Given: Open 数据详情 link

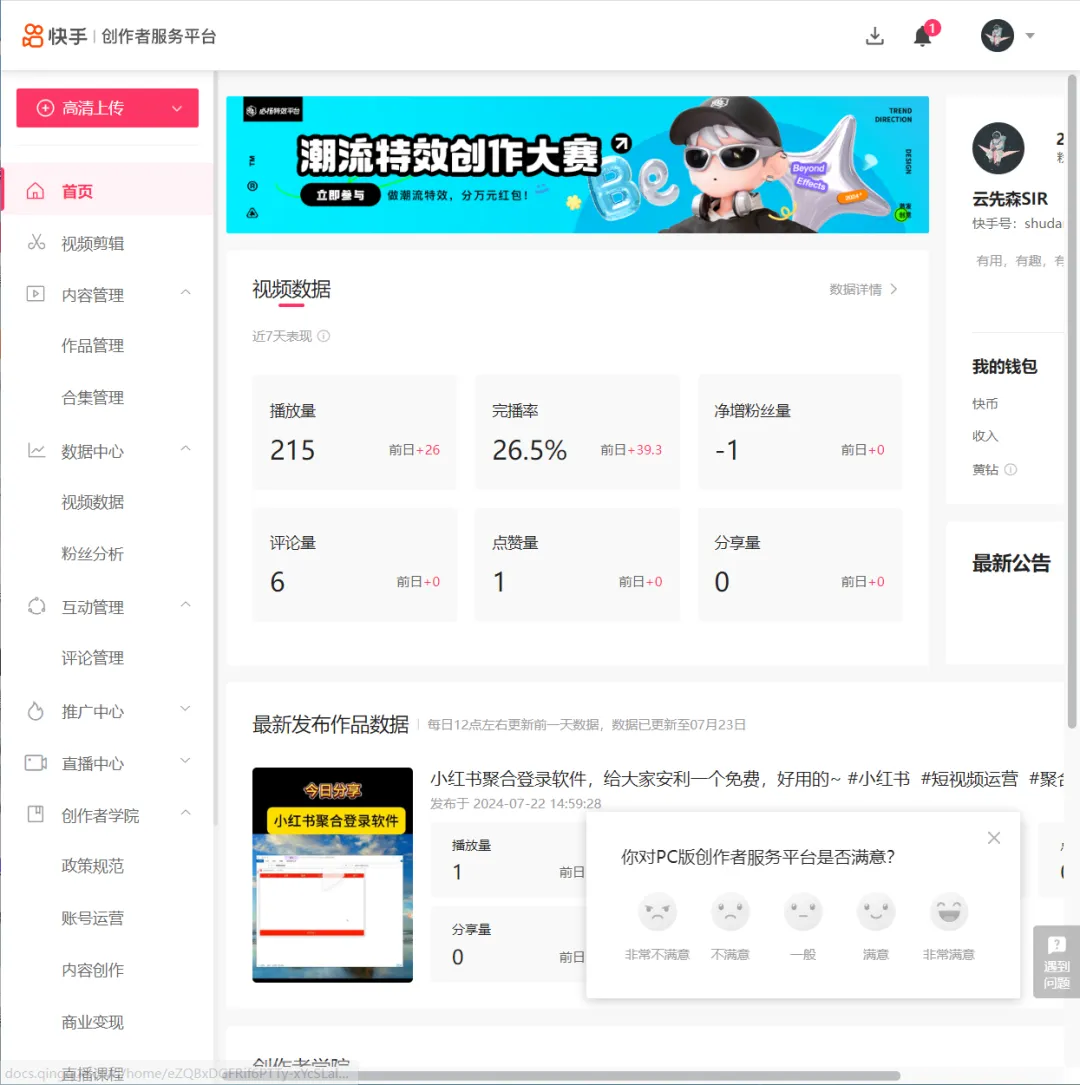Looking at the screenshot, I should pos(863,289).
